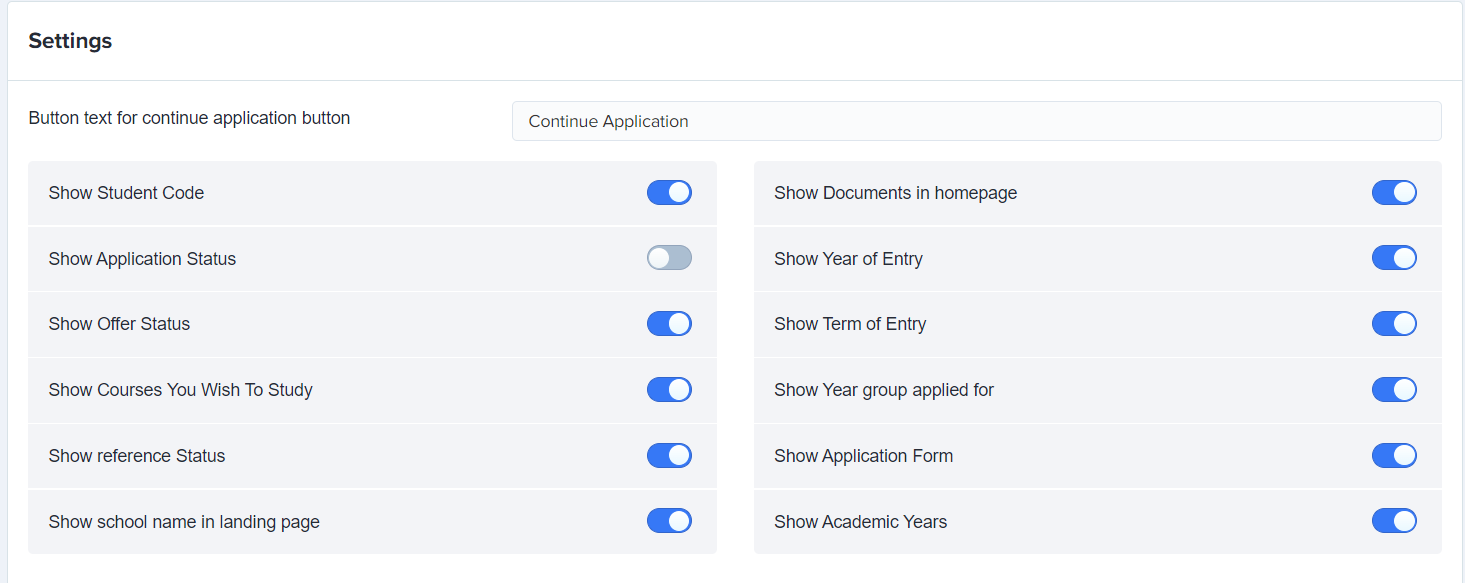Toggle Show Documents in homepage switch

coord(1394,193)
